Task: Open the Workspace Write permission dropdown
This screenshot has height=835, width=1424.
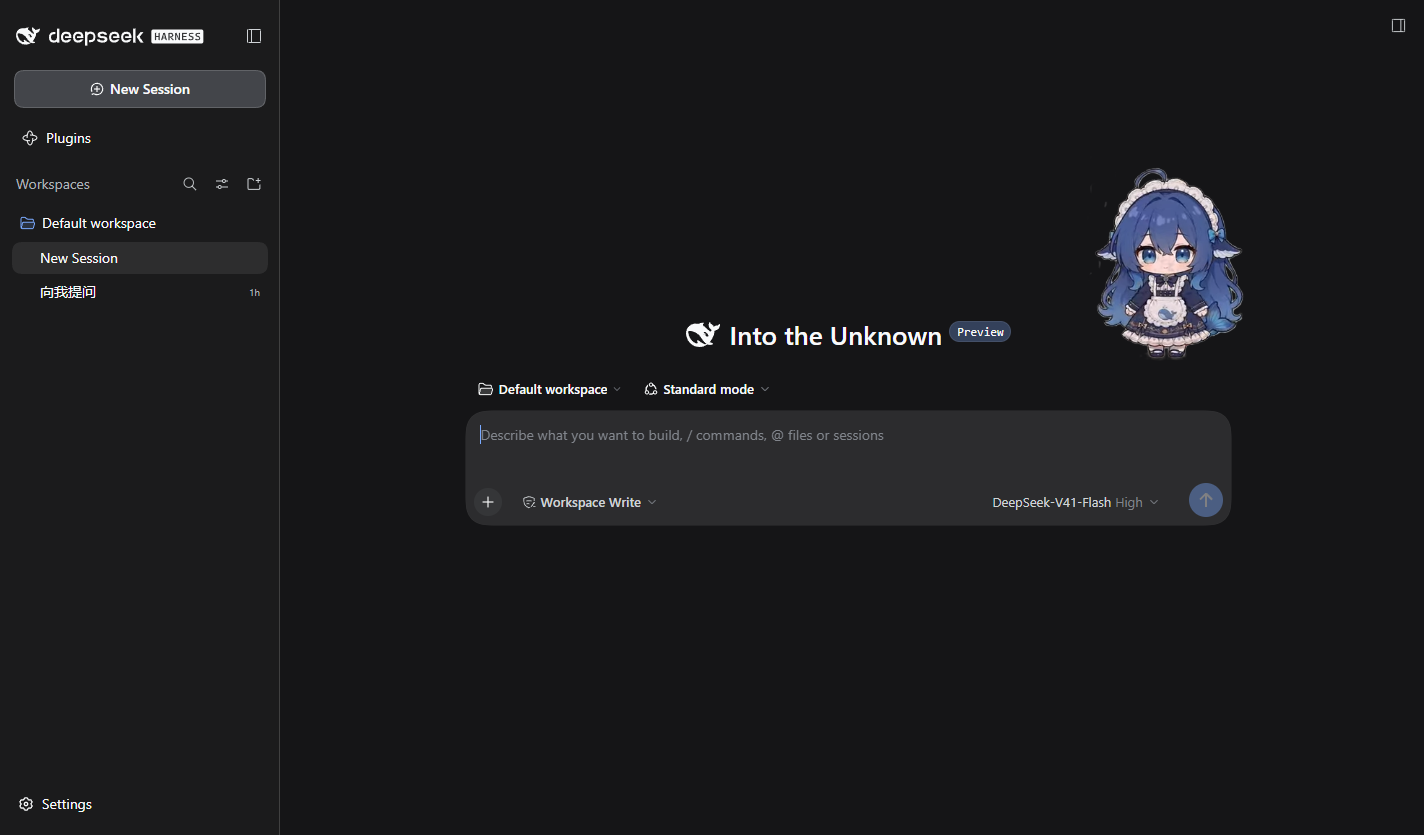Action: point(589,502)
